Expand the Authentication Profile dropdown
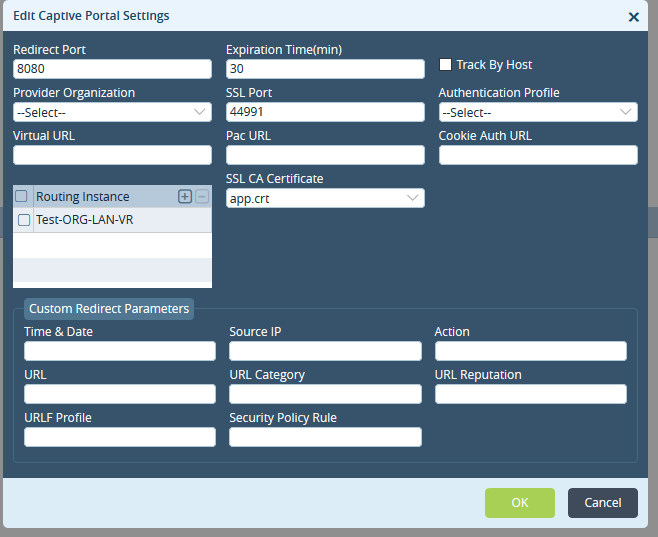 538,112
